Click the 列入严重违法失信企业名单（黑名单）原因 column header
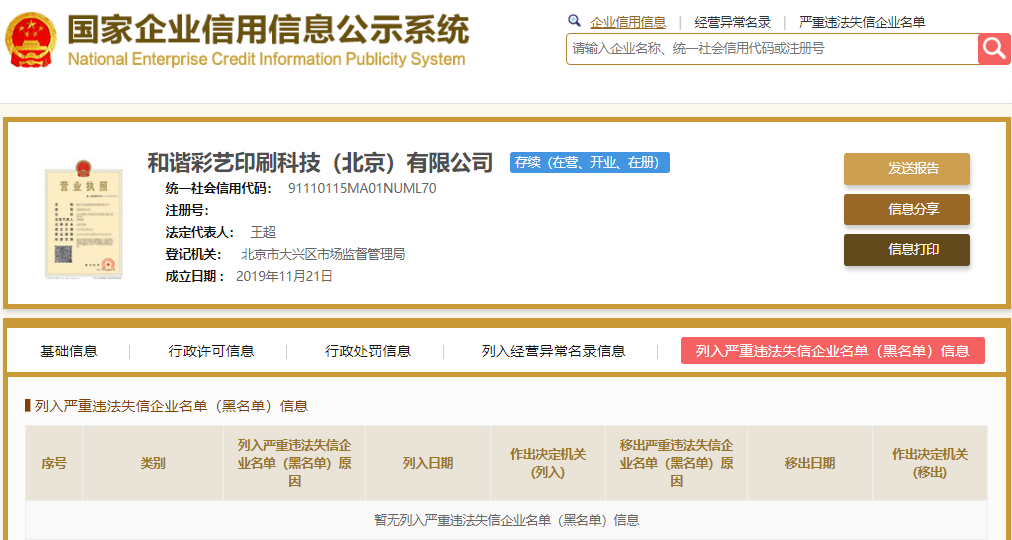 tap(294, 463)
